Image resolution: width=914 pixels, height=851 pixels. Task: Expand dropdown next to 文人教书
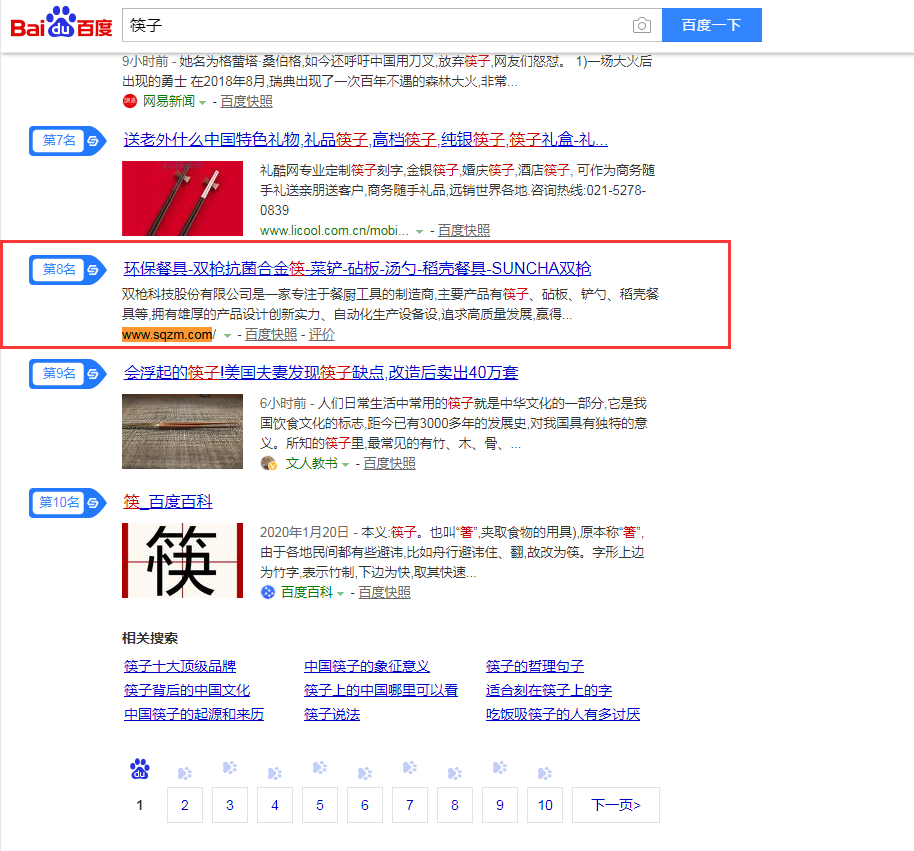[x=345, y=465]
